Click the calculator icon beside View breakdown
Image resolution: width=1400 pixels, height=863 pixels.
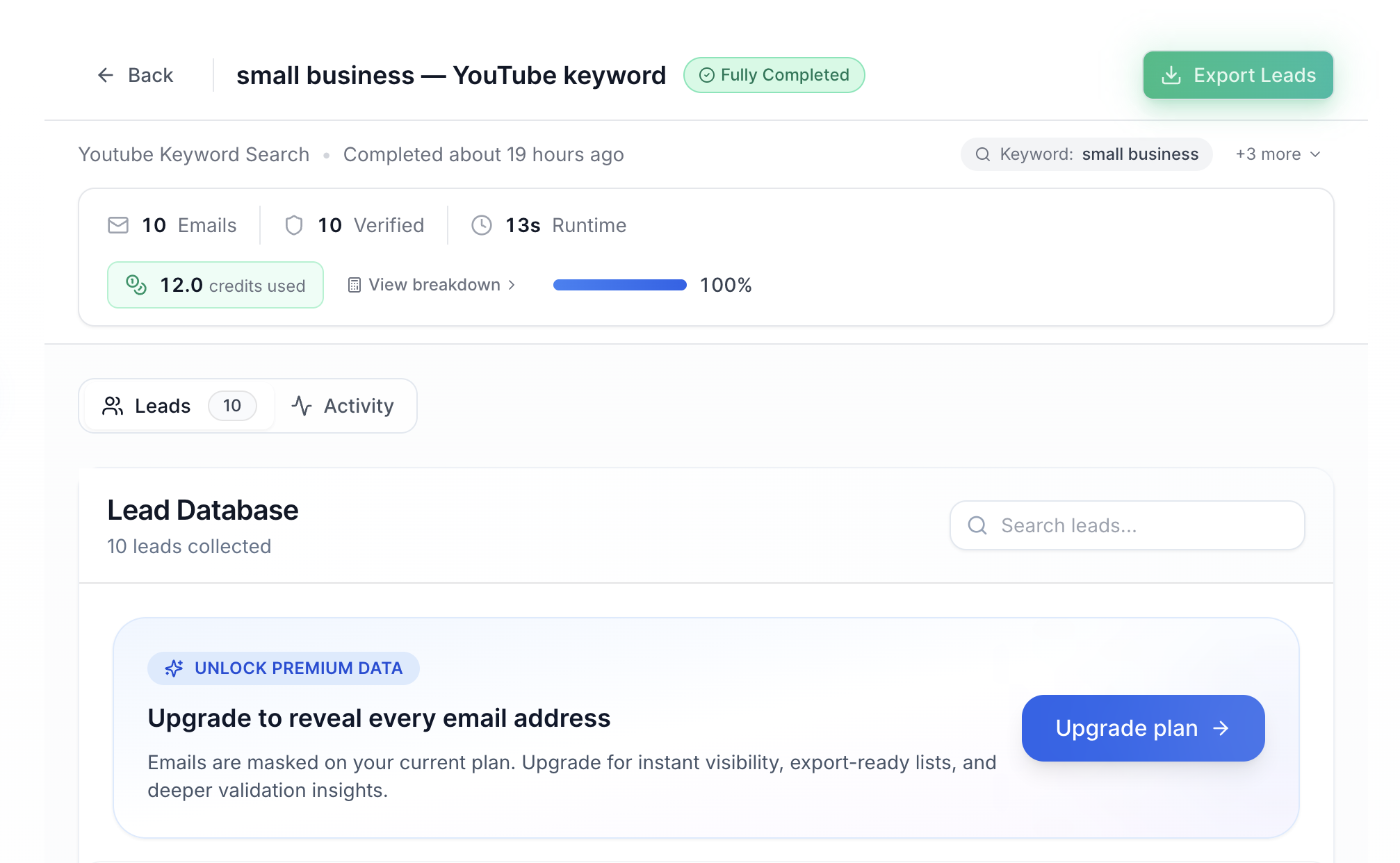point(355,285)
